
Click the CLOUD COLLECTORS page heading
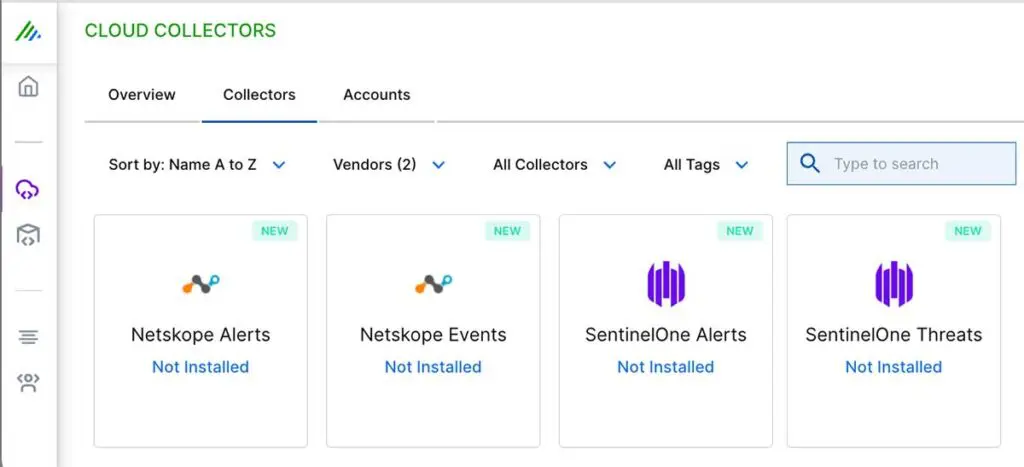[180, 31]
